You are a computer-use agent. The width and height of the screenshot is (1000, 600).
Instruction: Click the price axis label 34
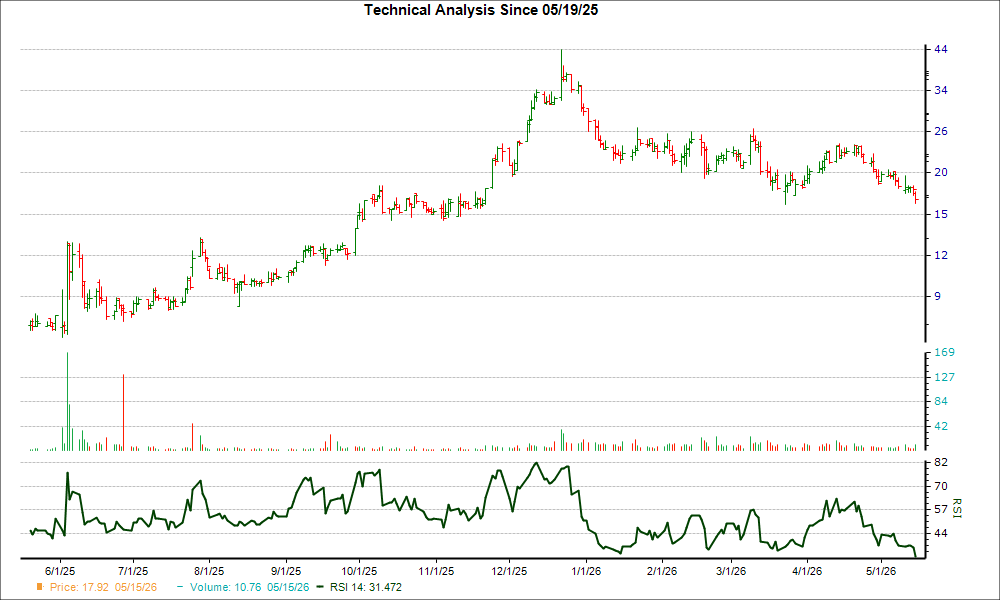[x=941, y=91]
